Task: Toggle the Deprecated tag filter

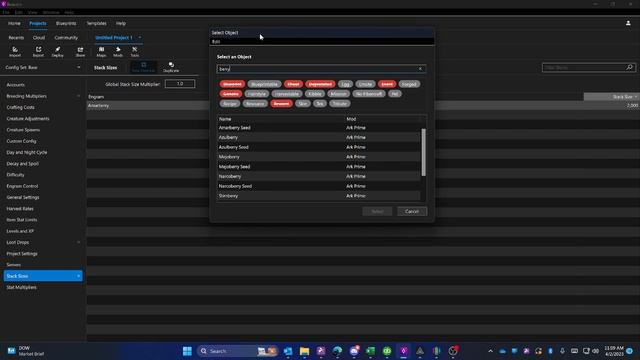Action: [x=320, y=84]
